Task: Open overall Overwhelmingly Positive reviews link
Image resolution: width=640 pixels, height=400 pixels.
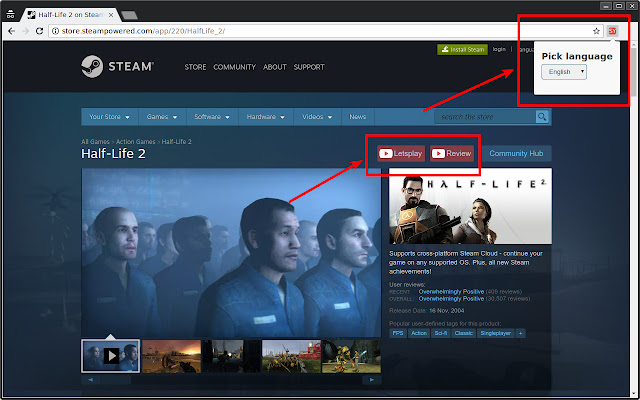Action: pos(451,299)
